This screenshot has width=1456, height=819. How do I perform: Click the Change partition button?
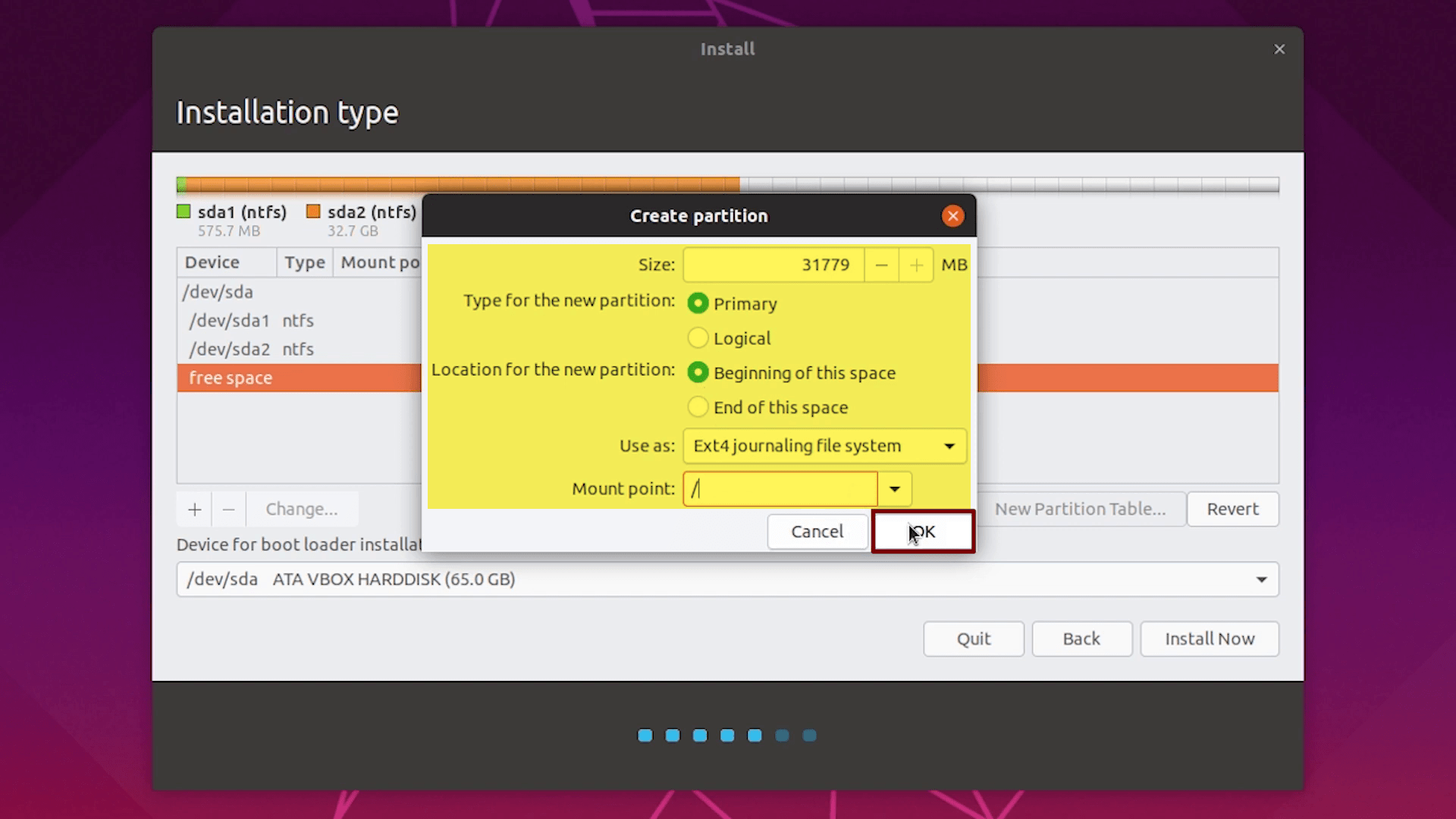coord(300,509)
